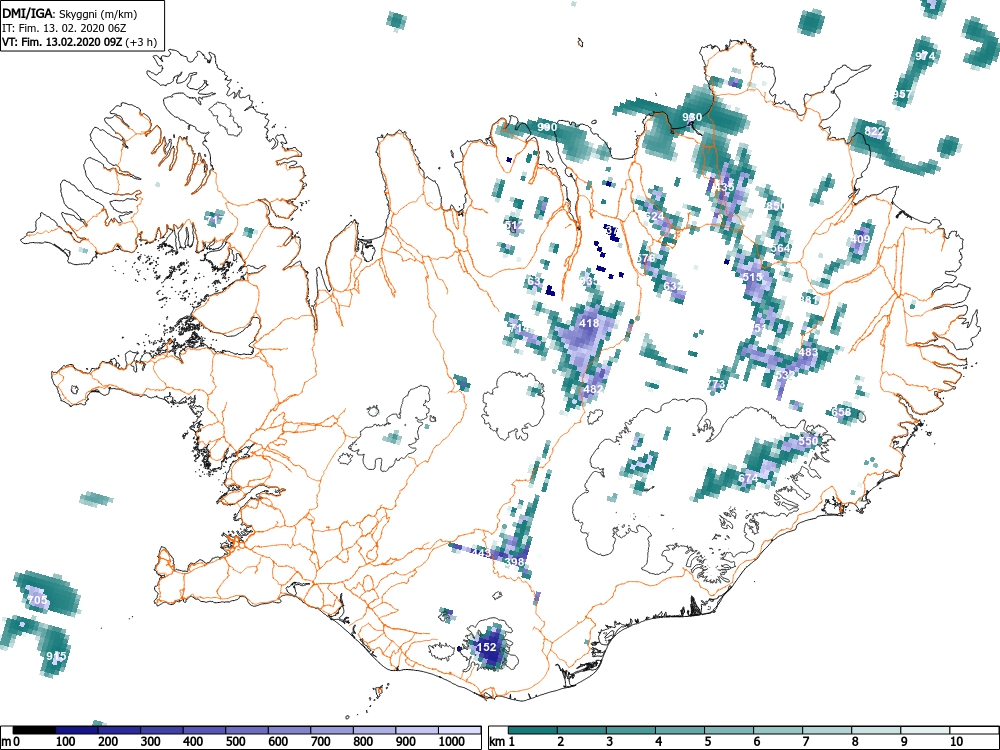
Task: Click the 'DMI/IGA: Skyggni (m/km)' title
Action: (x=70, y=14)
